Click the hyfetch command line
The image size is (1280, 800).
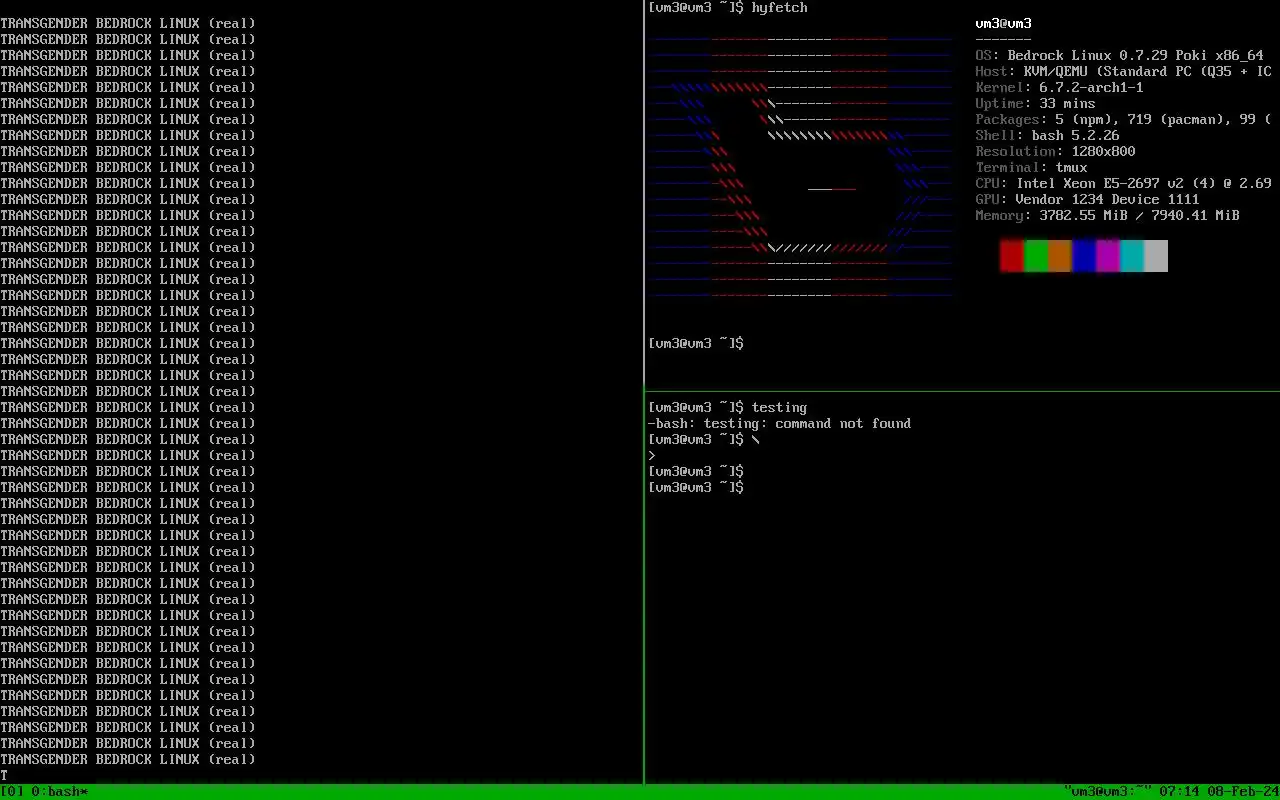pyautogui.click(x=728, y=8)
